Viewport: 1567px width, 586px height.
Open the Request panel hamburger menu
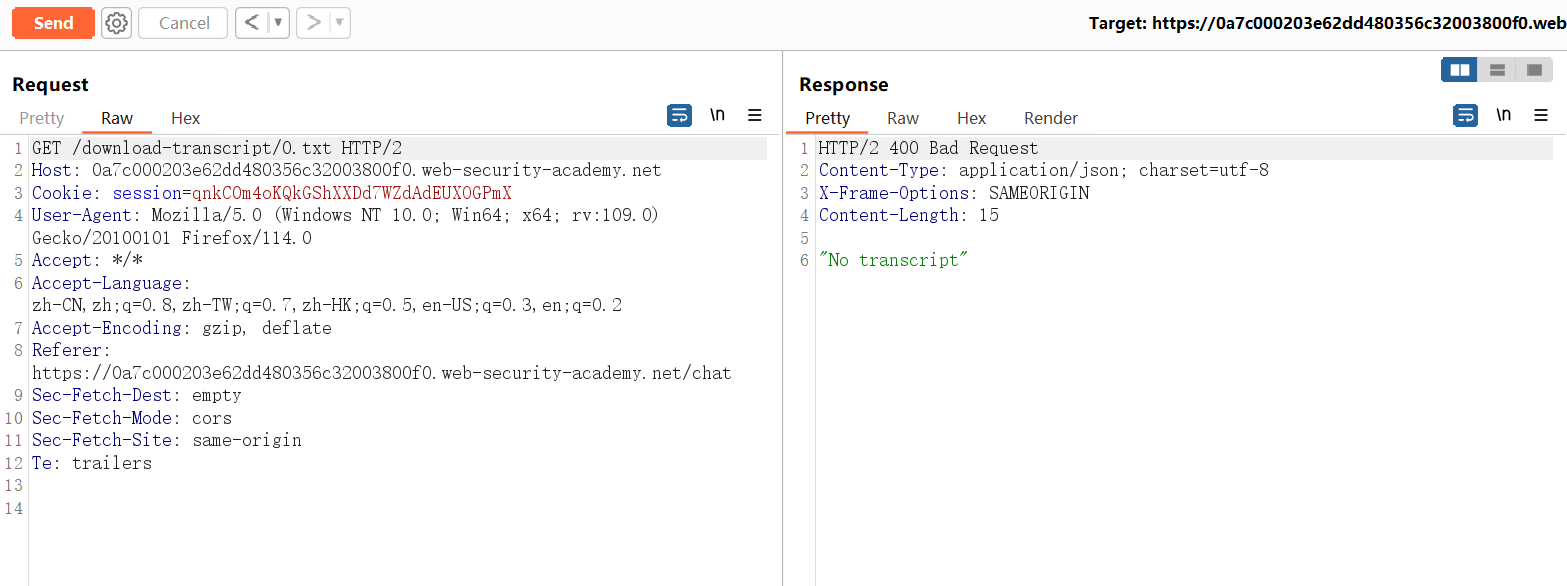click(x=755, y=116)
